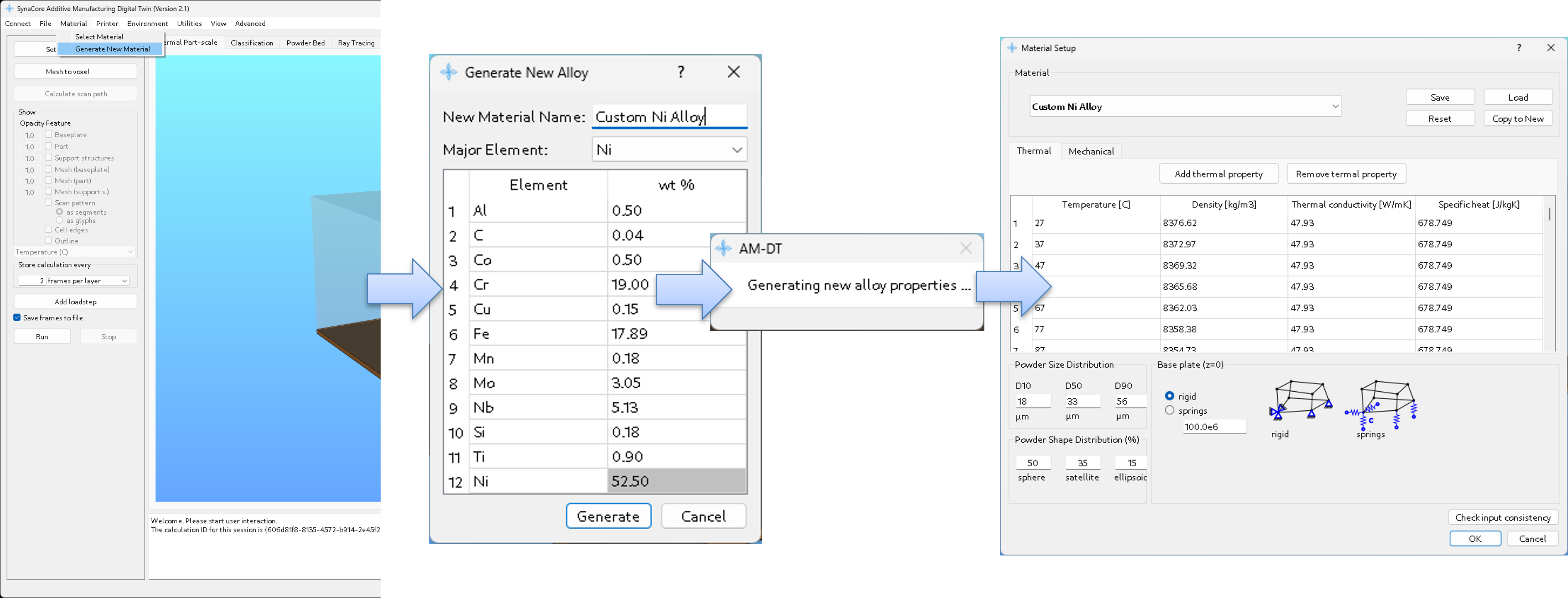The image size is (1568, 598).
Task: Choose Generate New Material menu entry
Action: pyautogui.click(x=110, y=48)
